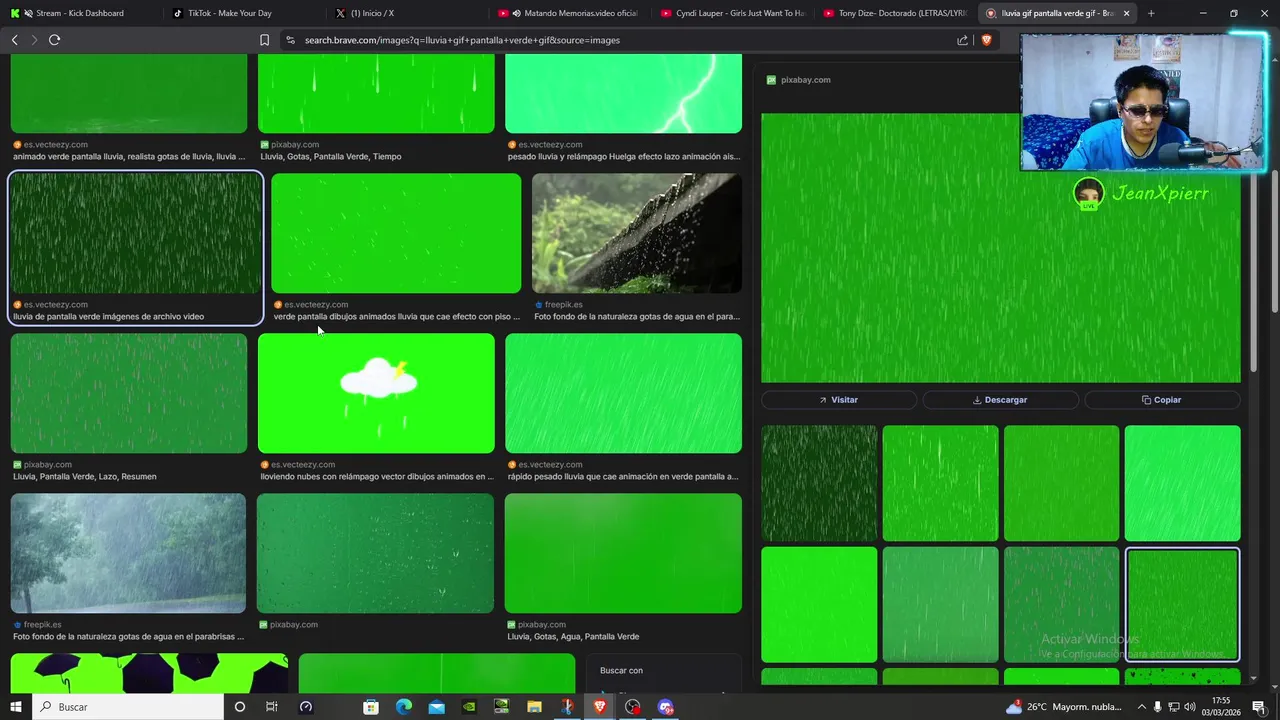Open the 'animado verde pantalla lluvia' result image
This screenshot has height=720, width=1280.
coord(129,93)
